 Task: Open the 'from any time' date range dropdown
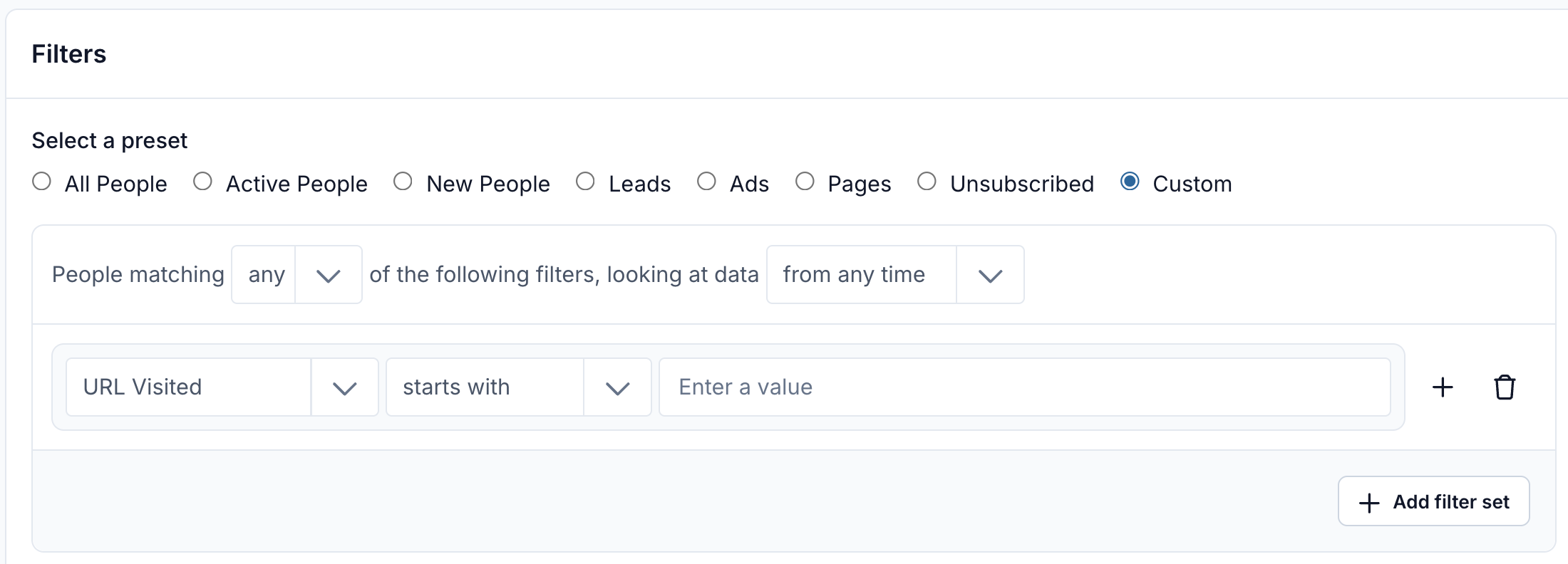[895, 275]
